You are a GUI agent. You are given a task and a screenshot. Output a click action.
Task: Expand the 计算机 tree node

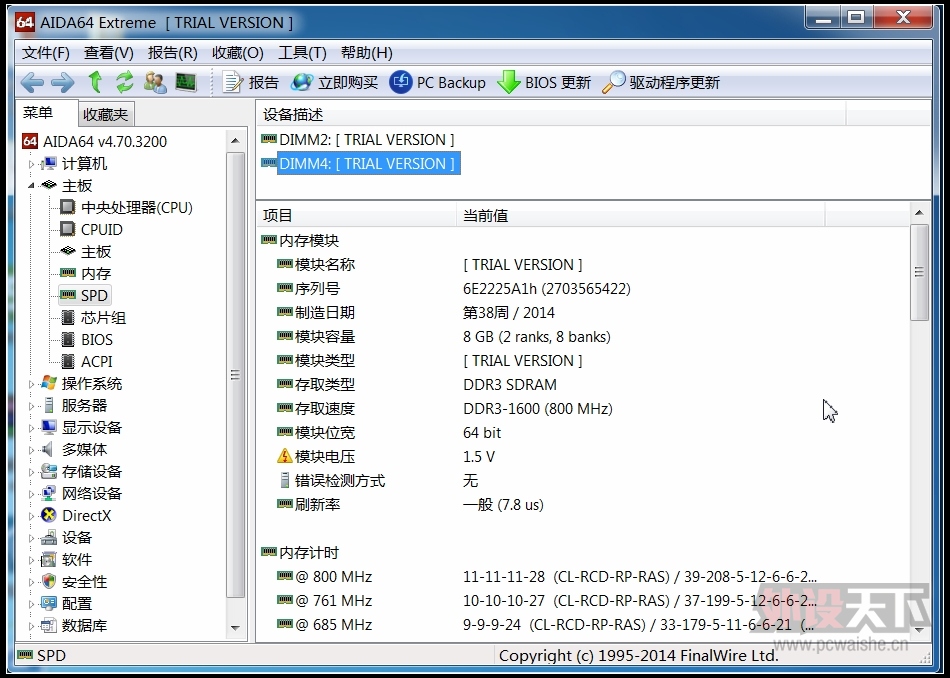(x=32, y=164)
